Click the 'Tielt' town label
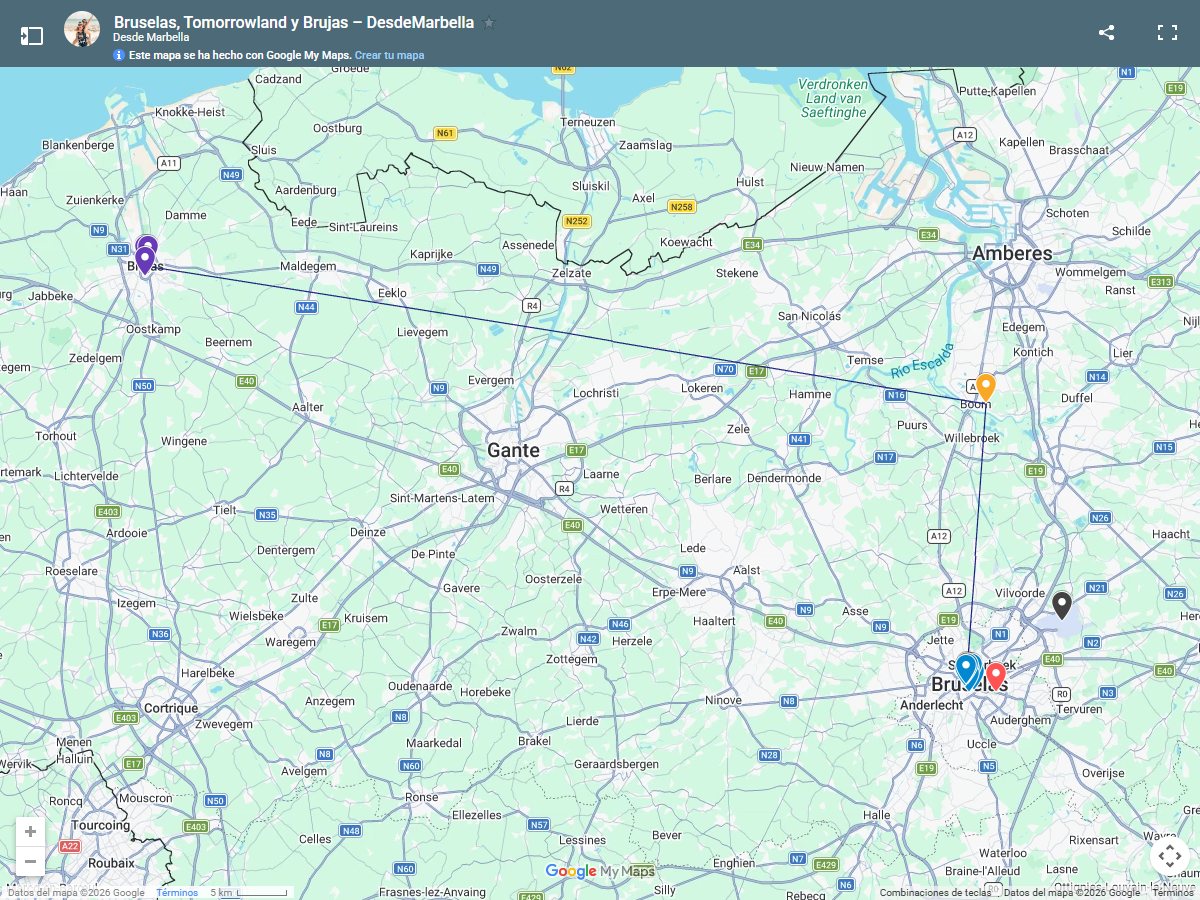The width and height of the screenshot is (1200, 900). point(225,510)
